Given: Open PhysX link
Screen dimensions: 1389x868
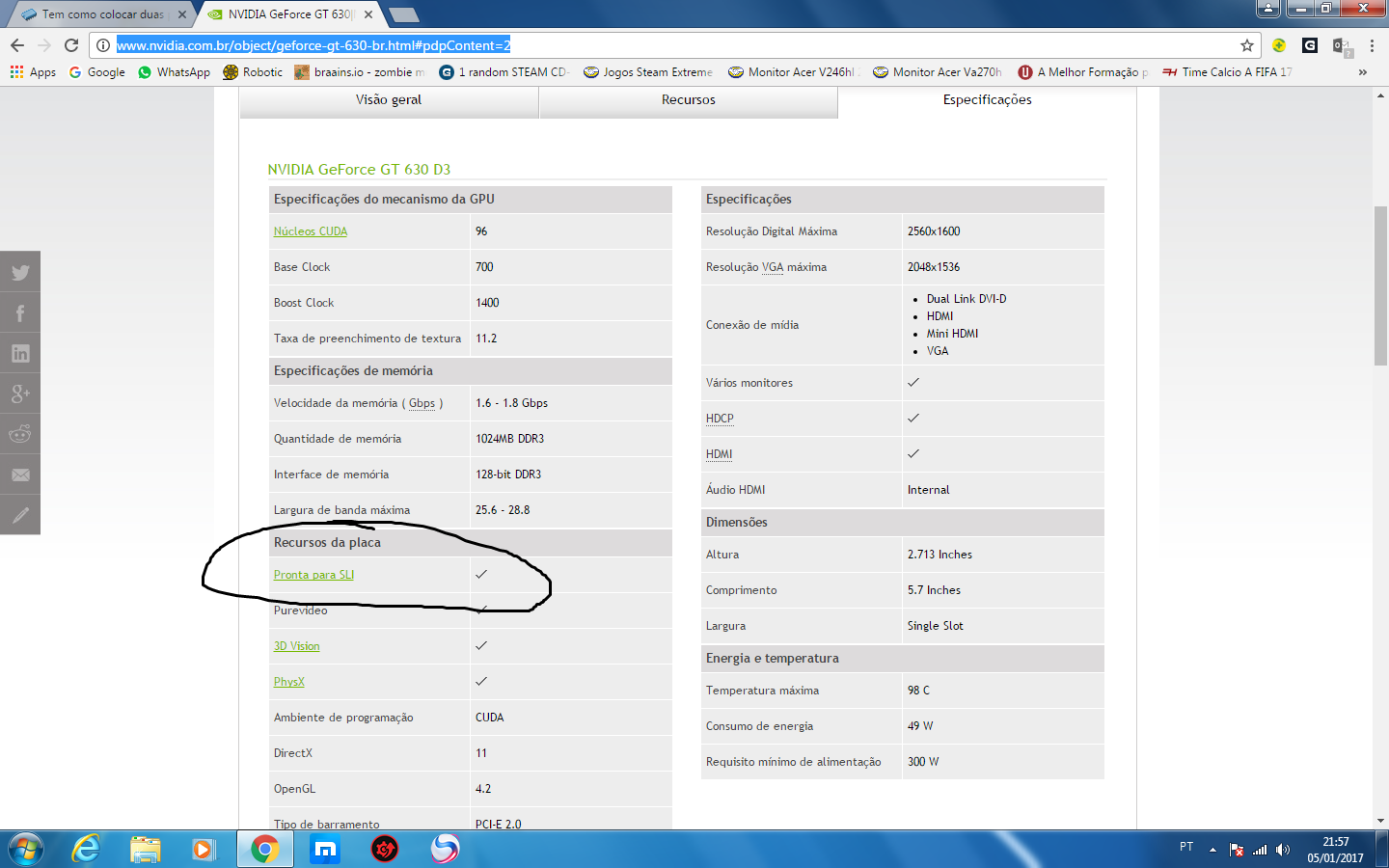Looking at the screenshot, I should pos(288,682).
